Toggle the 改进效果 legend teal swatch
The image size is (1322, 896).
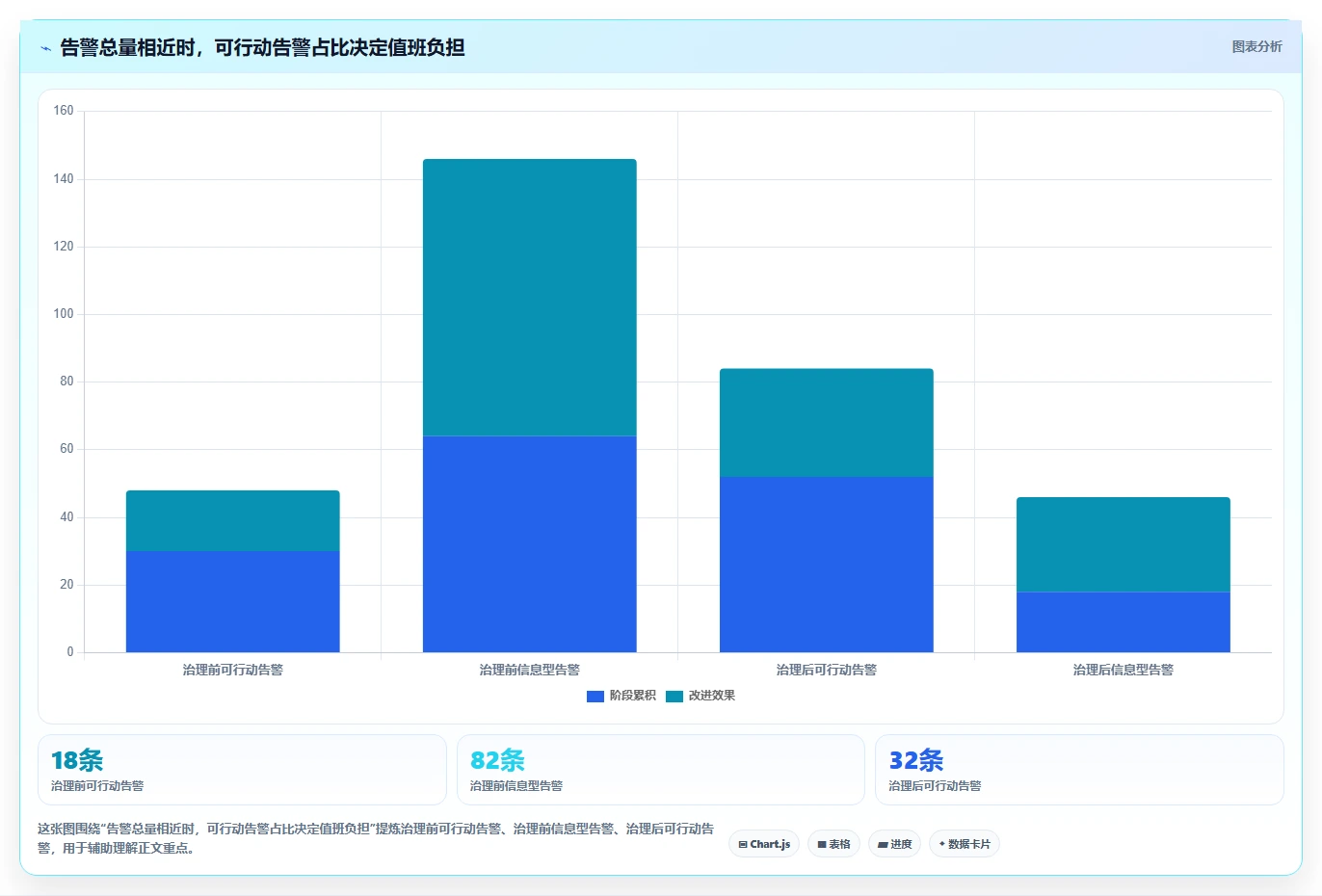coord(674,696)
